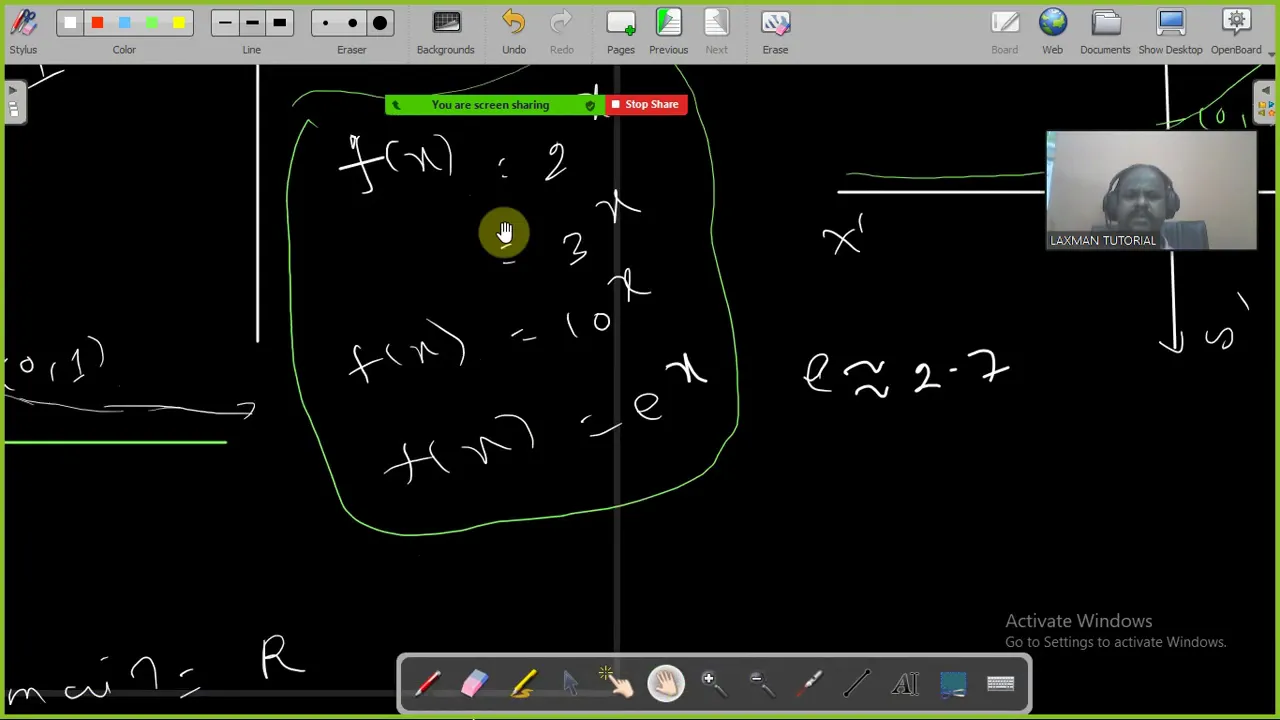This screenshot has height=720, width=1280.
Task: Select the small eraser size
Action: coord(325,22)
